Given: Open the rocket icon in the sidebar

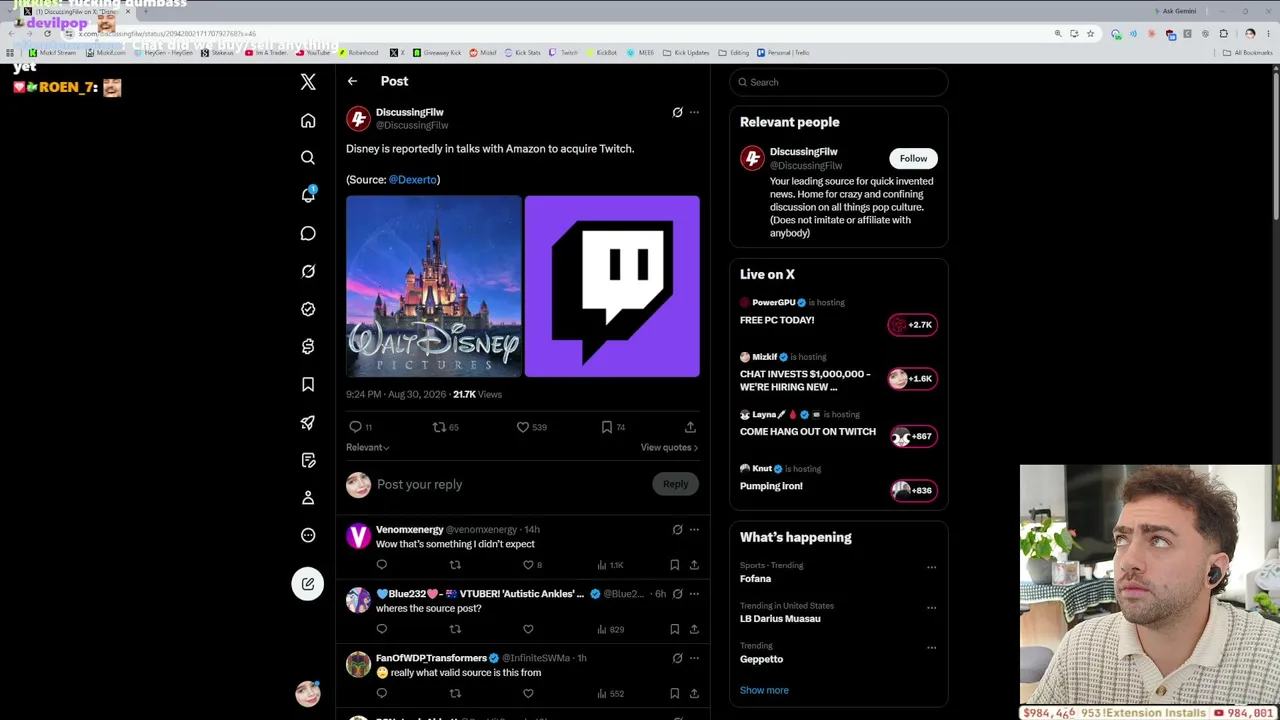Looking at the screenshot, I should click(x=308, y=422).
